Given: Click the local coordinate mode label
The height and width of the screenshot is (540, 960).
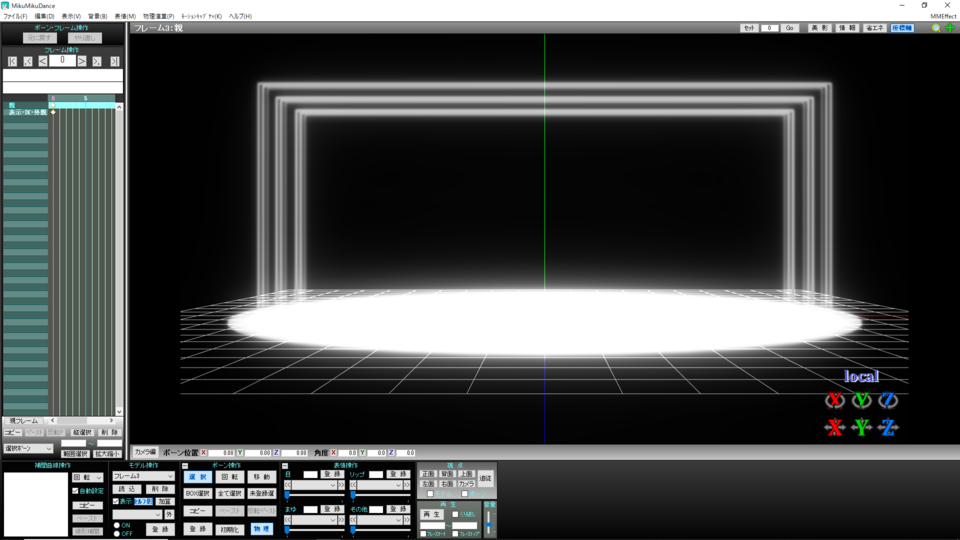Looking at the screenshot, I should pos(861,376).
